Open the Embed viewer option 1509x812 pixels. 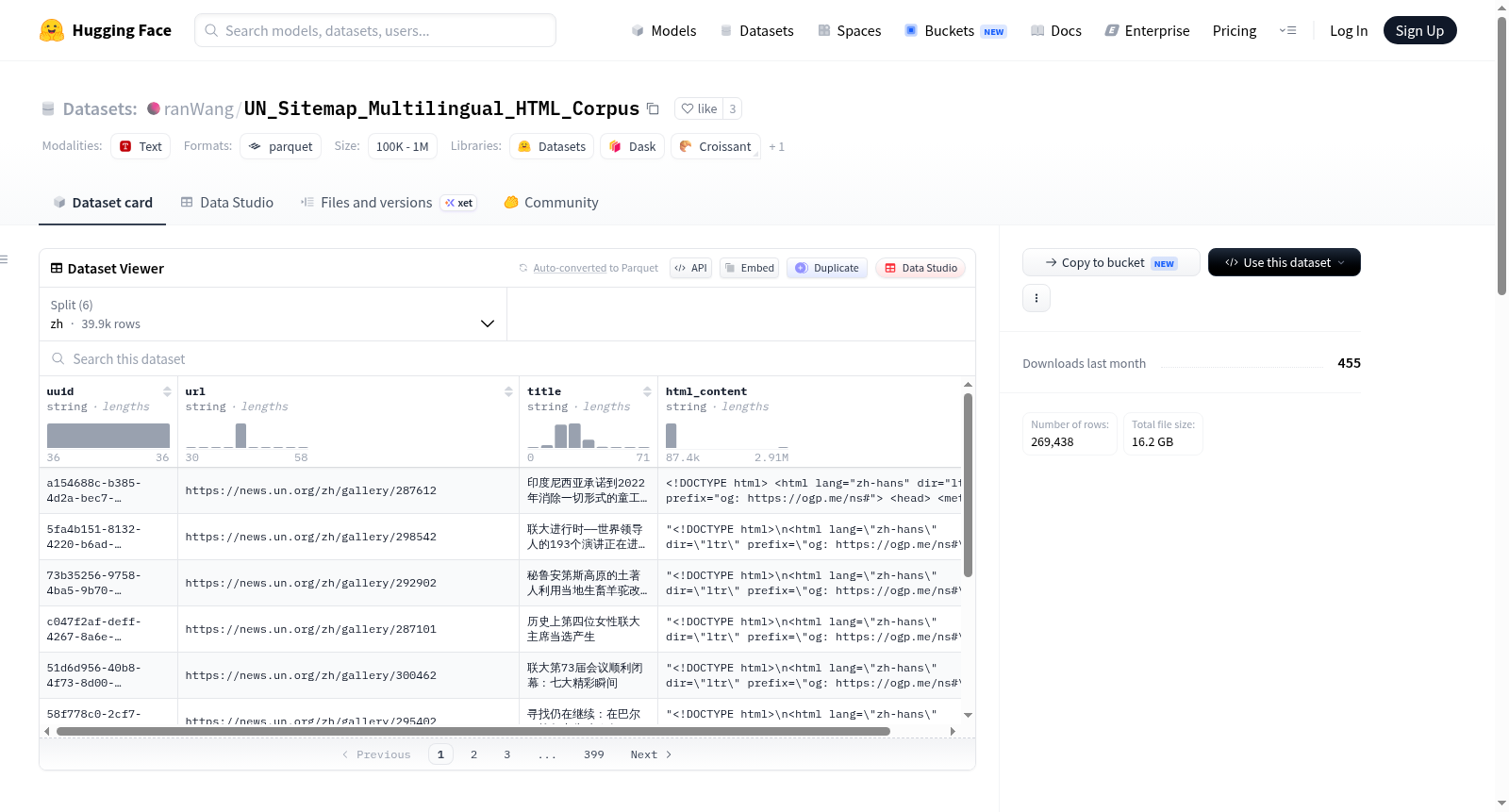[748, 268]
